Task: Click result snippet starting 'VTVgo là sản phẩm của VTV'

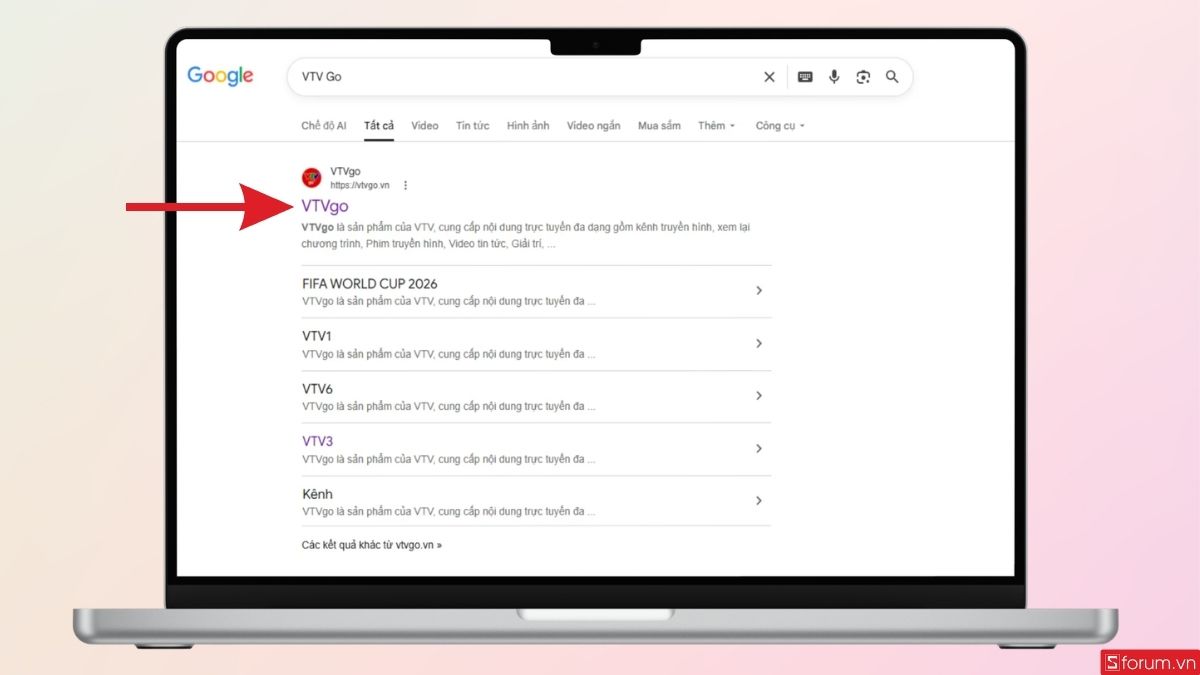Action: coord(526,235)
